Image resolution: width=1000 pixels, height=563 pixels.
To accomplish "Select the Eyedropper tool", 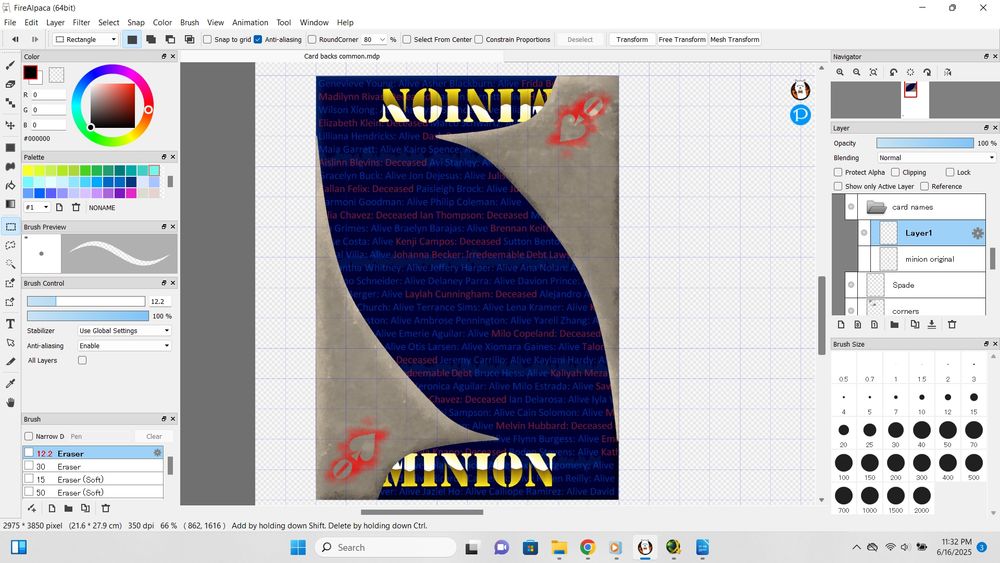I will coord(10,383).
